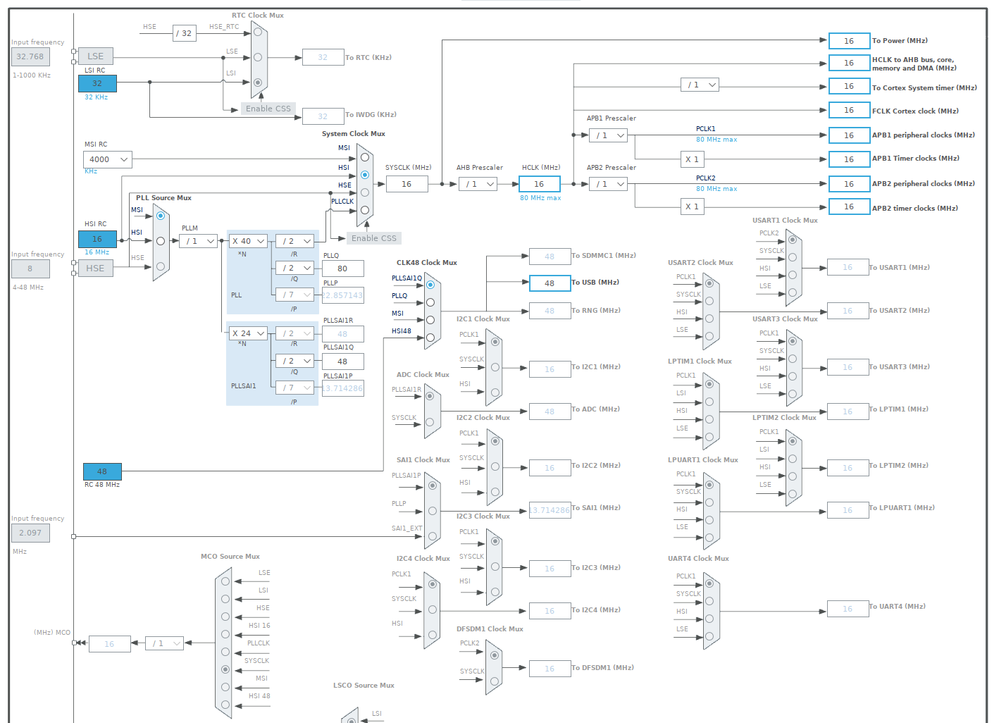This screenshot has width=999, height=723.
Task: Select LSE in MCO Source Mux
Action: (x=225, y=581)
